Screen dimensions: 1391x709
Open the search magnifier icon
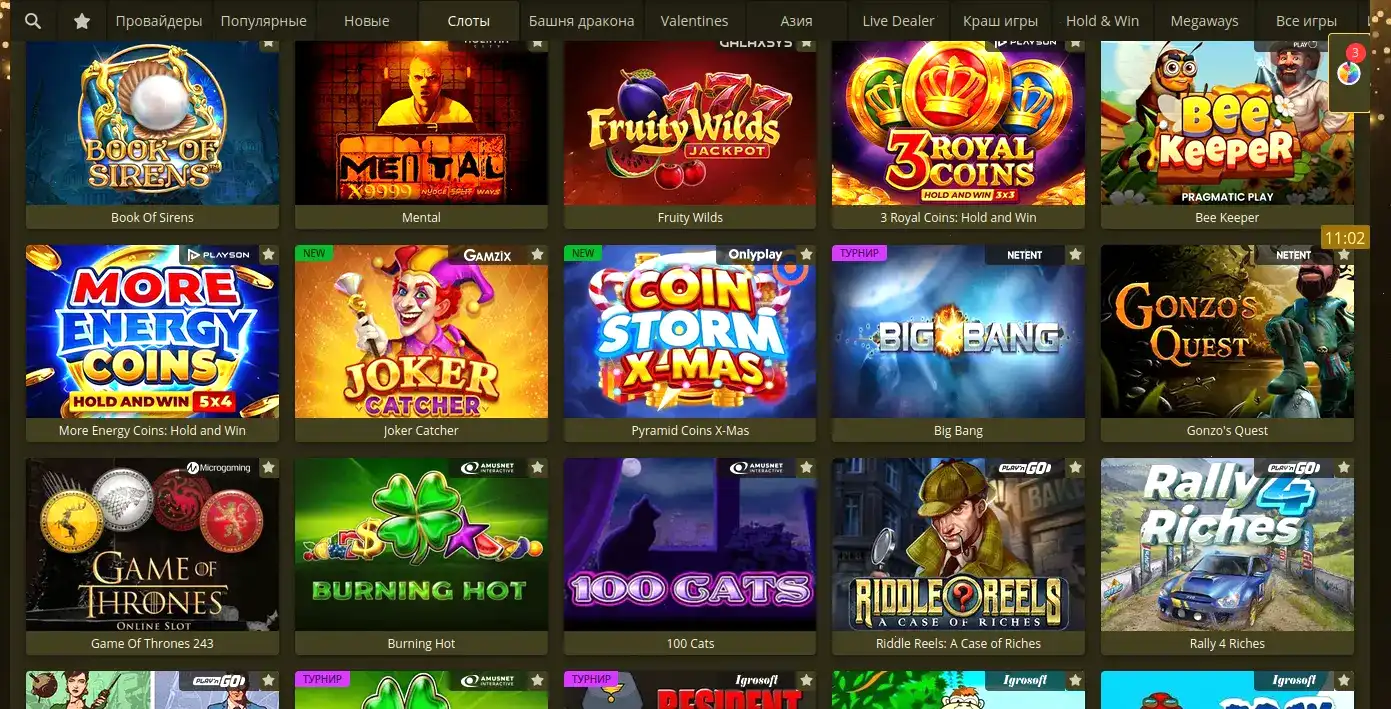(x=33, y=21)
